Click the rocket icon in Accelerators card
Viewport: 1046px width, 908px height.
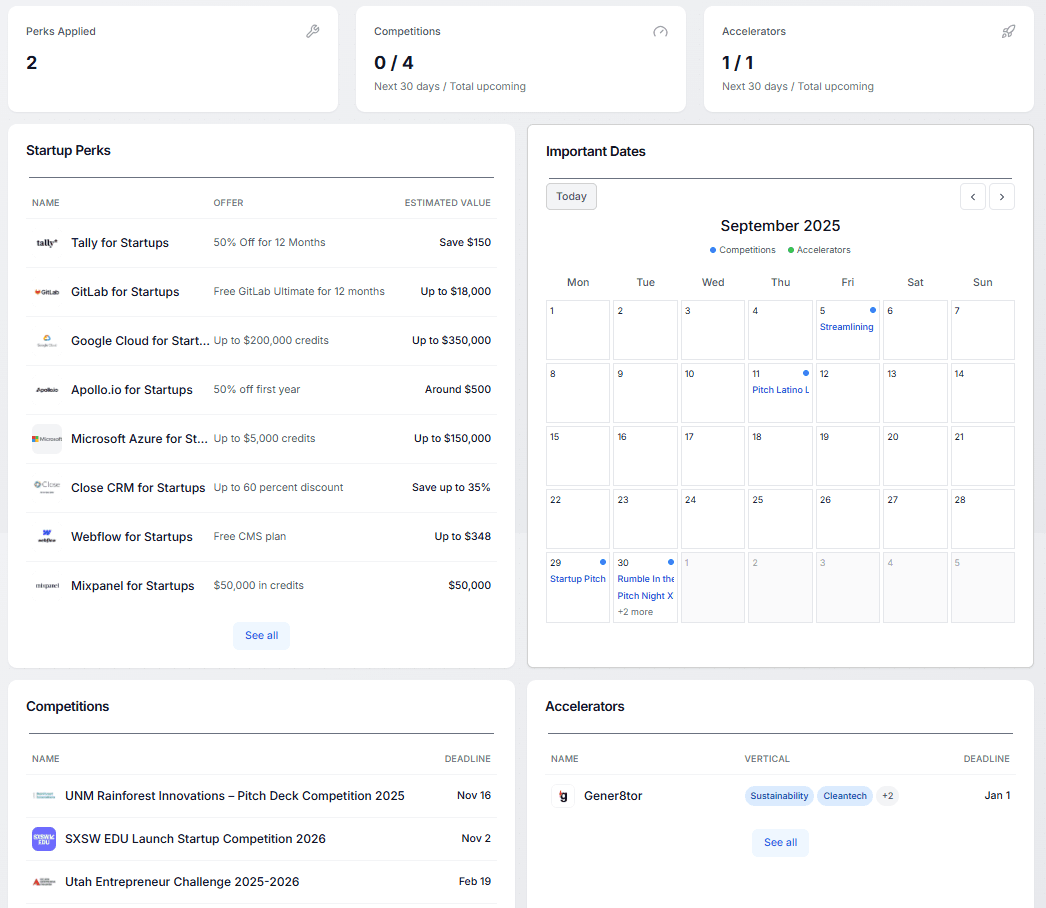pos(1008,31)
